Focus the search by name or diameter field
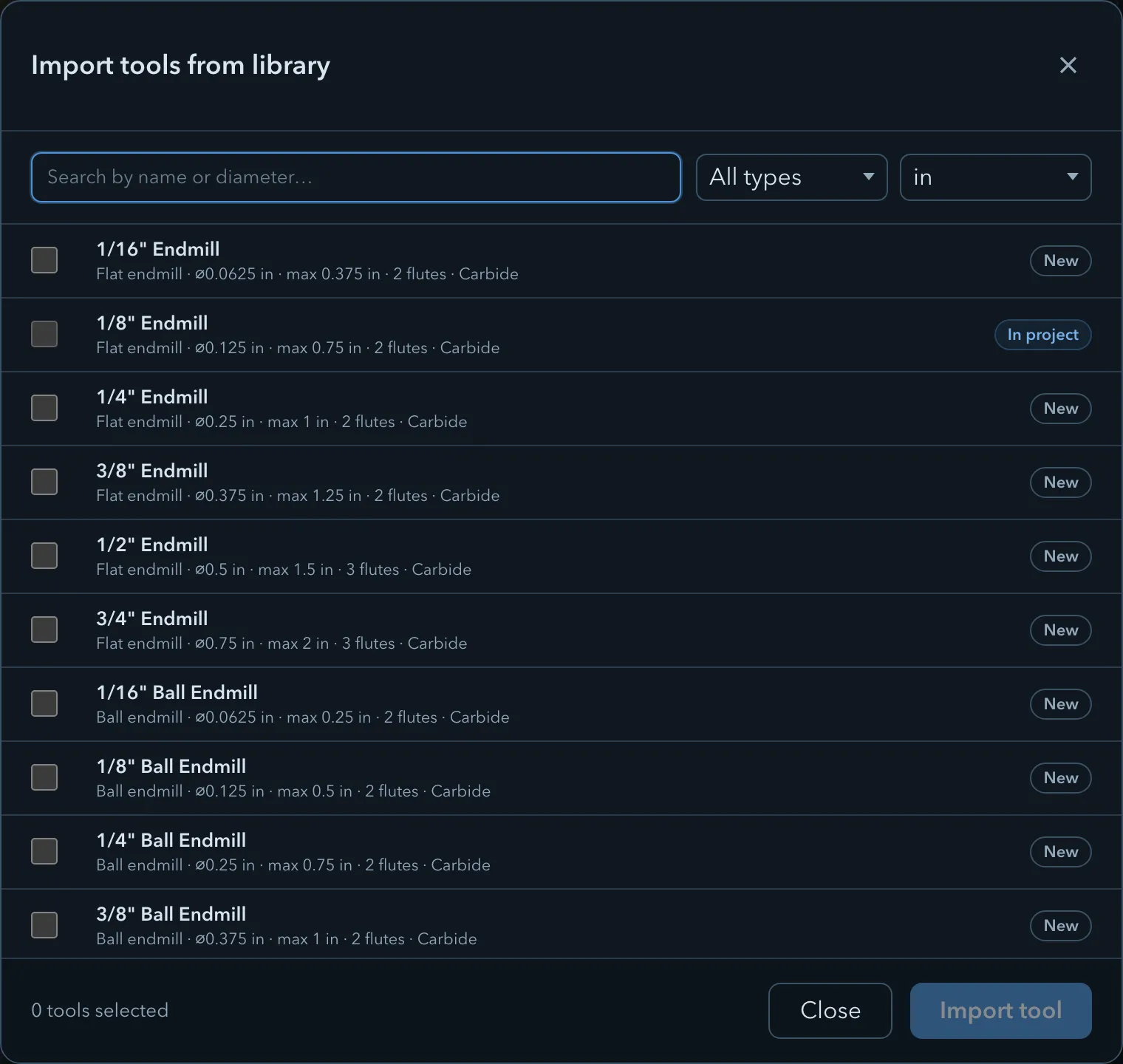The image size is (1123, 1064). click(x=355, y=177)
